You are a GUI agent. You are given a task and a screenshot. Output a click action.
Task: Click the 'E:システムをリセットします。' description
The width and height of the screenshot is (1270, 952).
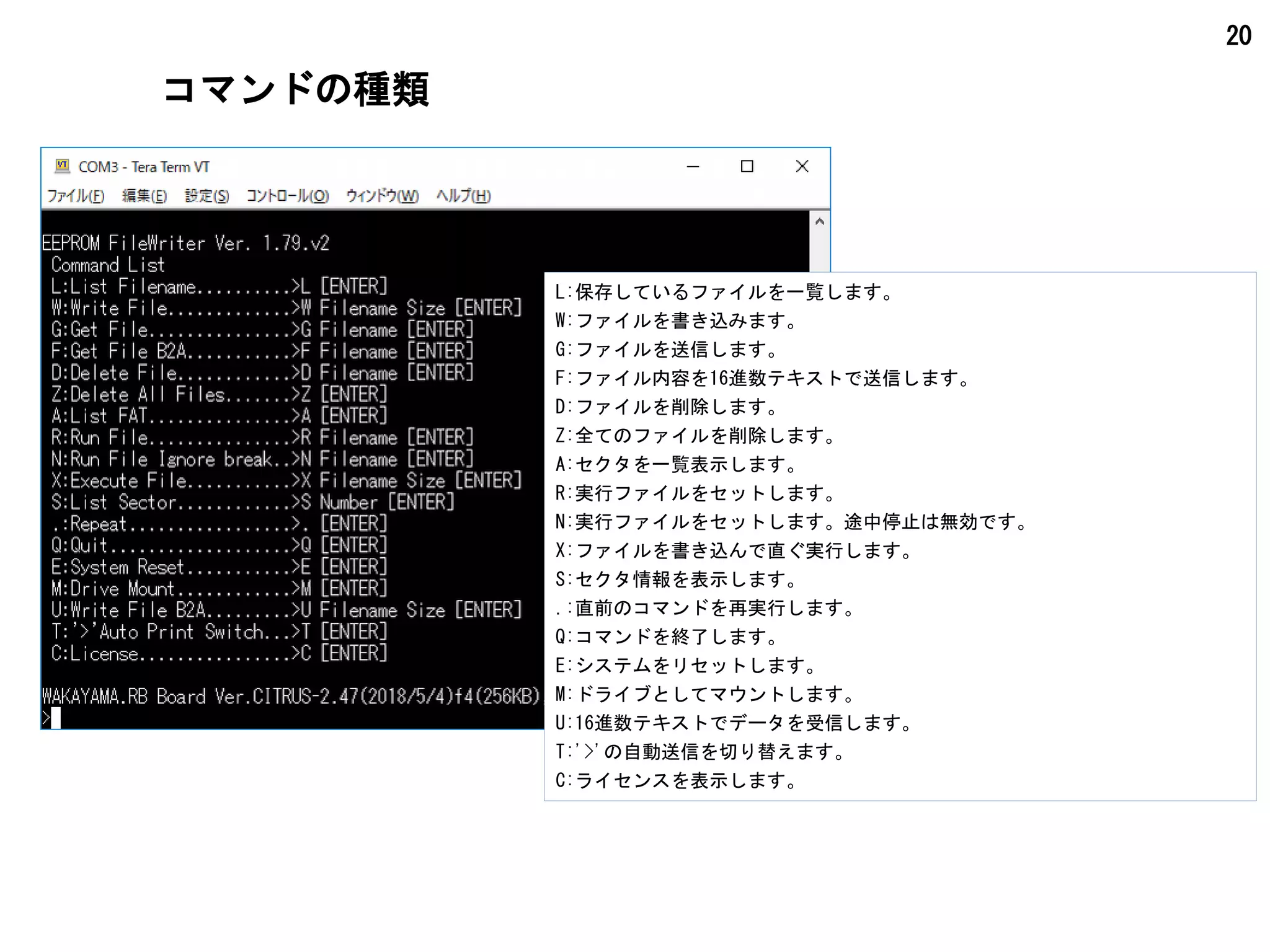point(686,666)
